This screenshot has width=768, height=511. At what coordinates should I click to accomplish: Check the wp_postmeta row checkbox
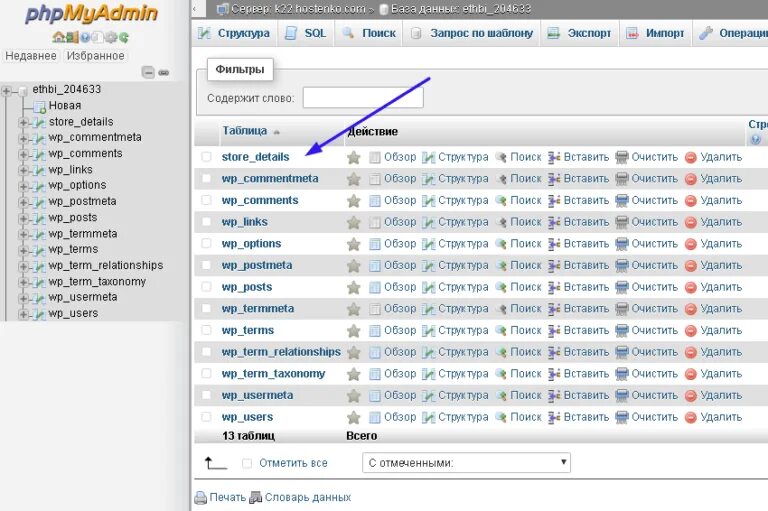(x=206, y=265)
